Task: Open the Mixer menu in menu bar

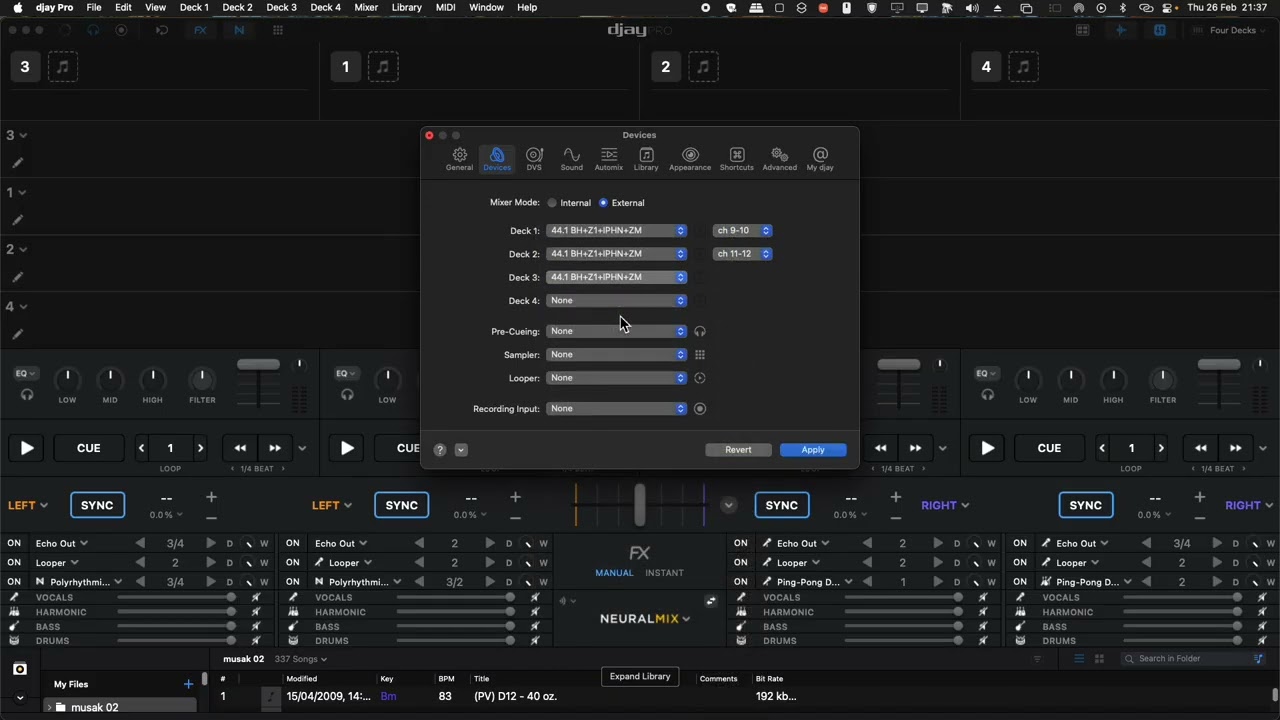Action: (x=366, y=8)
